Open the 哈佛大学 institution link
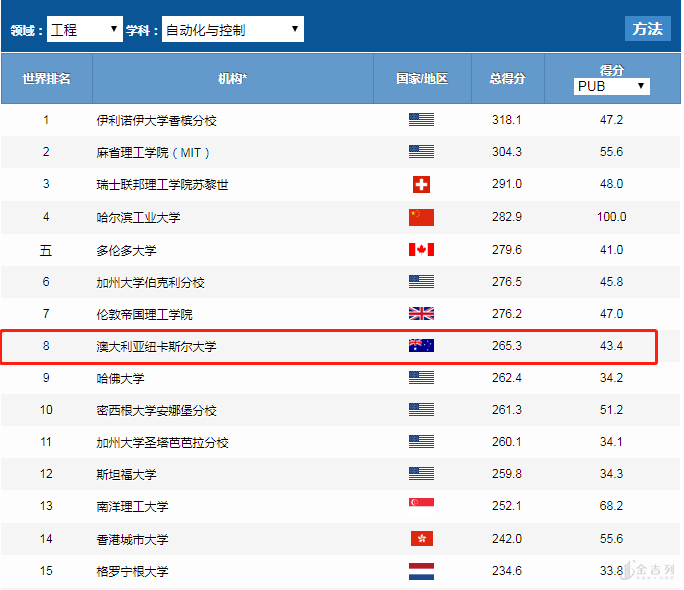Image resolution: width=684 pixels, height=590 pixels. (120, 378)
